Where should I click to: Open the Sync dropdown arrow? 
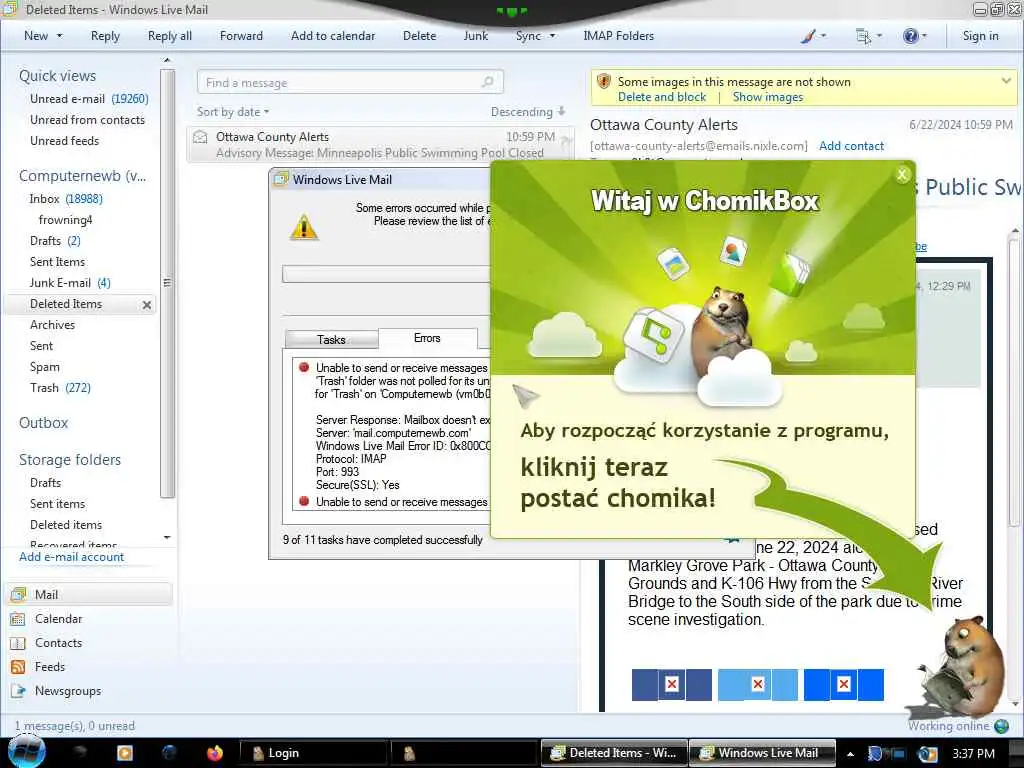(x=552, y=36)
